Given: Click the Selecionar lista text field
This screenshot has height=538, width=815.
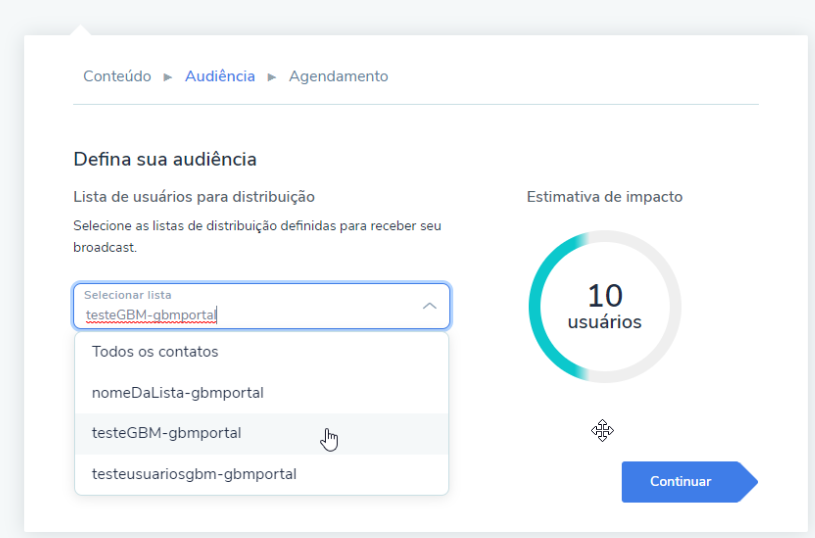Looking at the screenshot, I should pyautogui.click(x=250, y=316).
